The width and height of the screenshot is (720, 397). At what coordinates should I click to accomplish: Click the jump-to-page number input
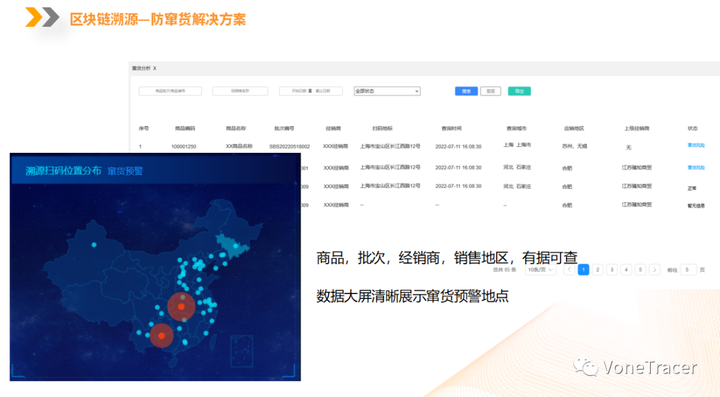[687, 269]
